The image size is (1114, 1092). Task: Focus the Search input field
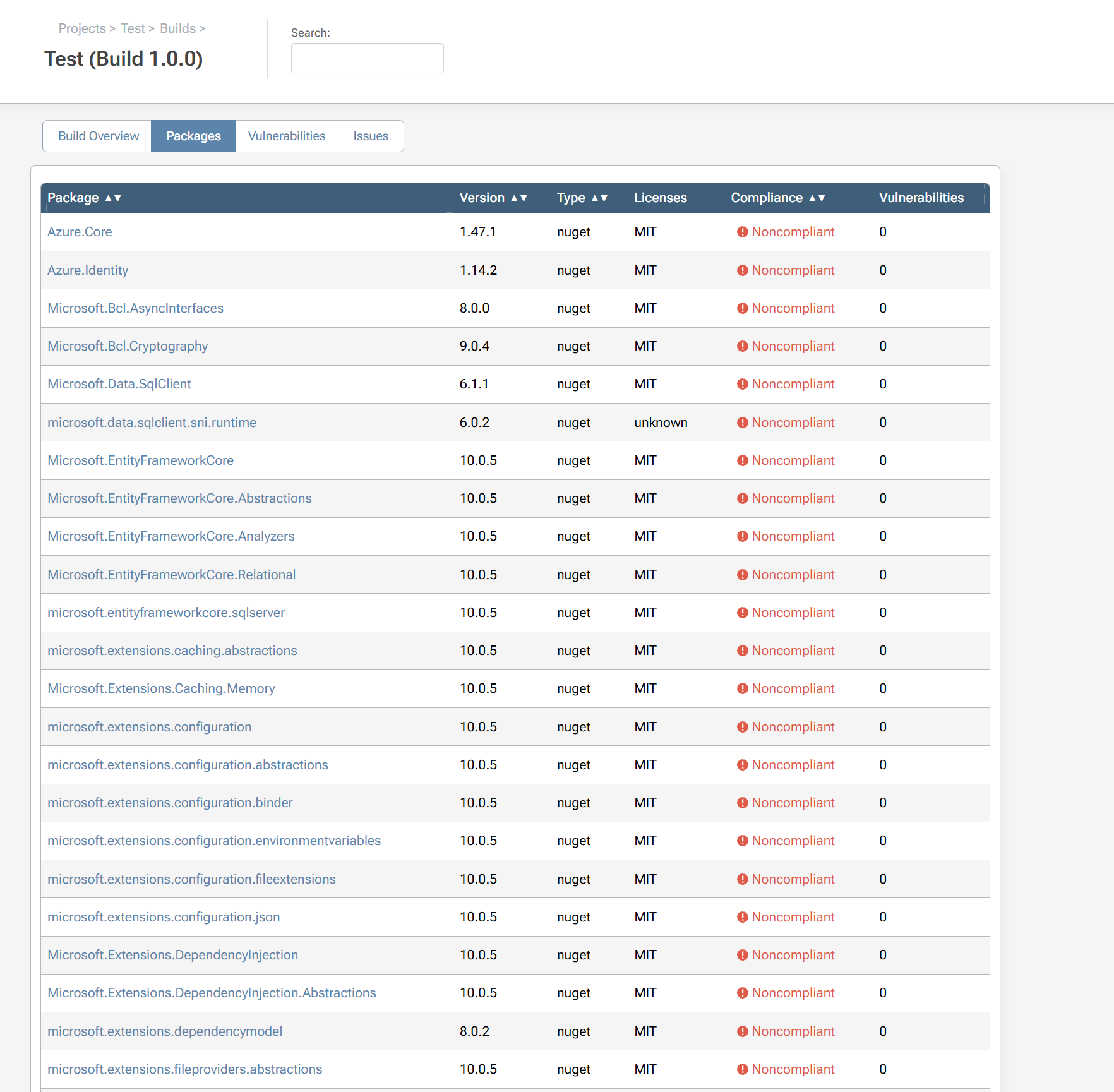click(x=368, y=58)
